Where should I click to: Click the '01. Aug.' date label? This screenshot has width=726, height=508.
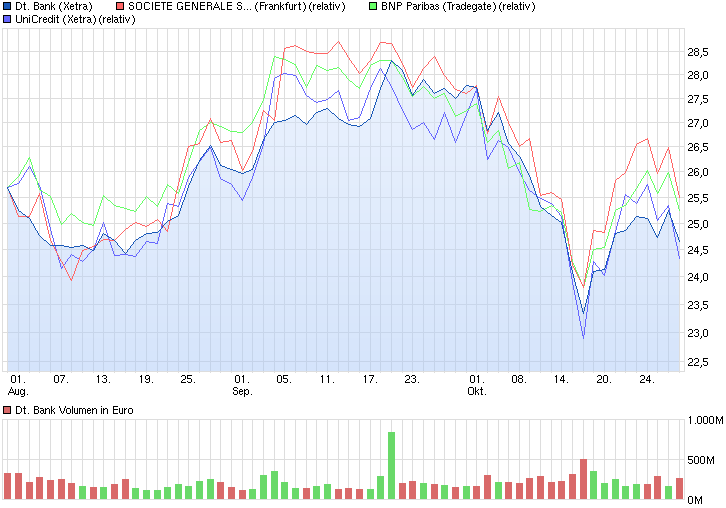[x=18, y=385]
